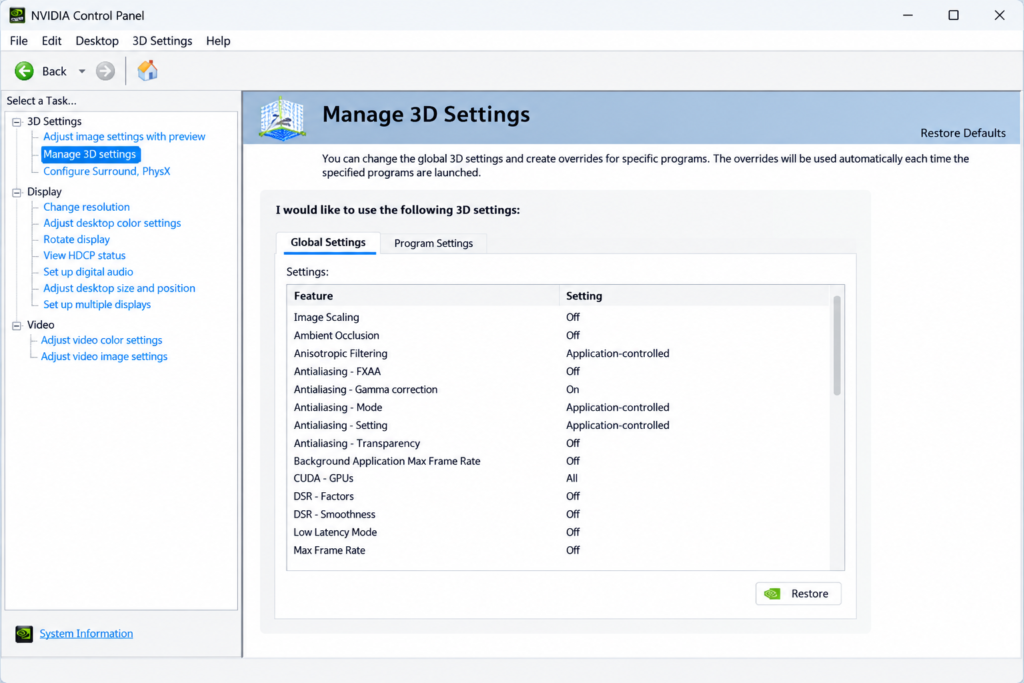Image resolution: width=1024 pixels, height=683 pixels.
Task: Select the Antialiasing - Mode row
Action: click(x=558, y=407)
